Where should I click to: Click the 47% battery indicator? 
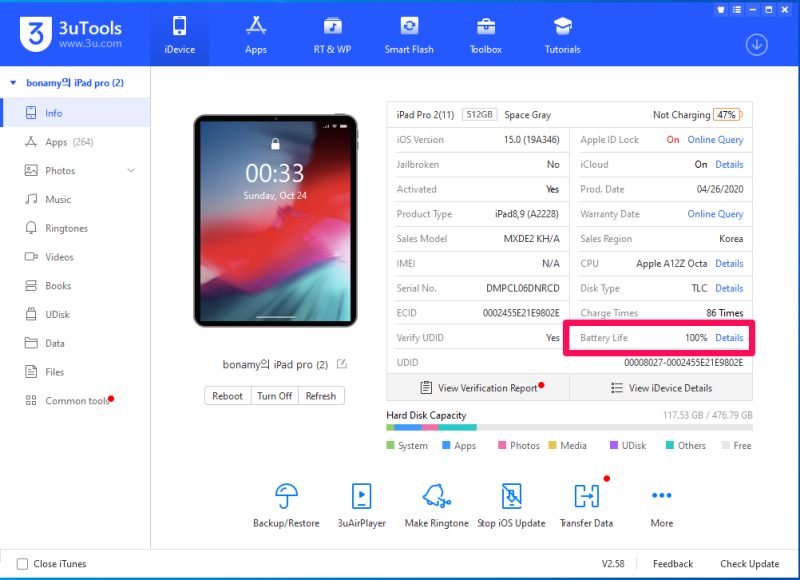[728, 115]
